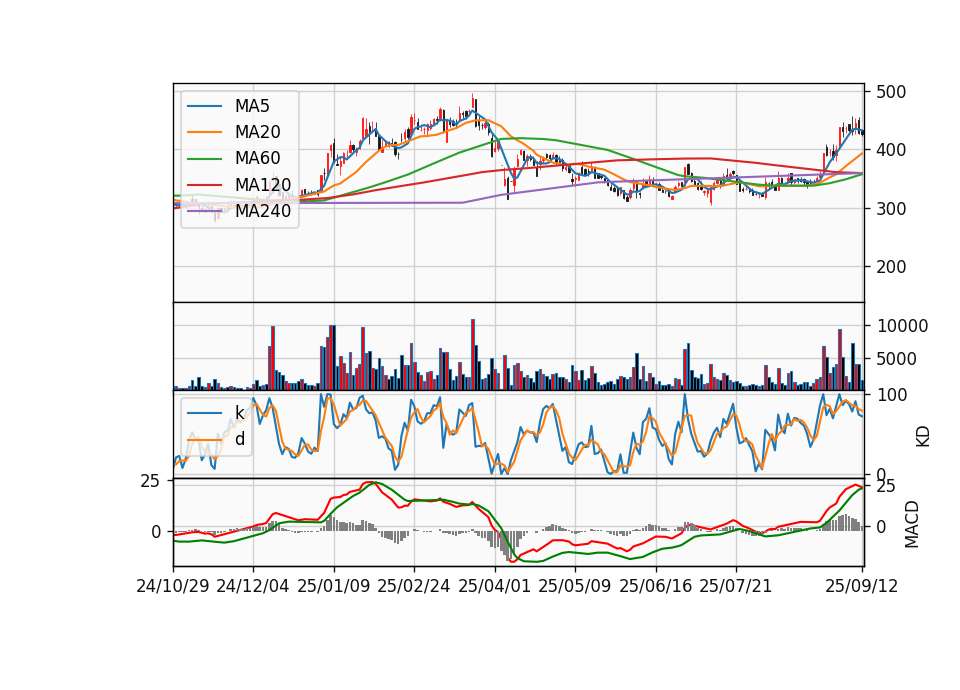Click the 25/02/24 date label
Image resolution: width=960 pixels, height=690 pixels.
click(x=414, y=586)
